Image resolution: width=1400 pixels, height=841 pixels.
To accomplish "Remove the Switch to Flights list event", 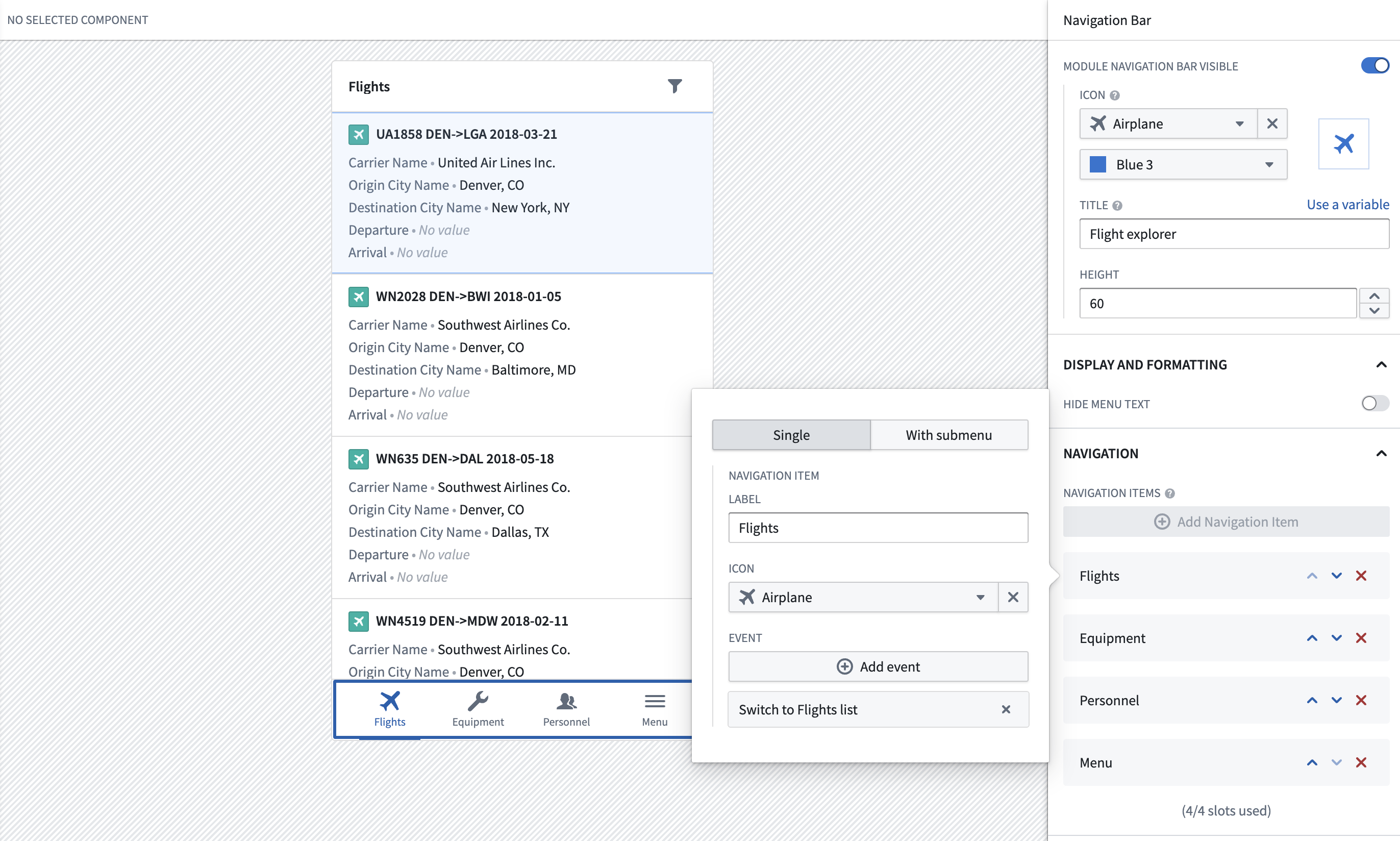I will tap(1006, 709).
